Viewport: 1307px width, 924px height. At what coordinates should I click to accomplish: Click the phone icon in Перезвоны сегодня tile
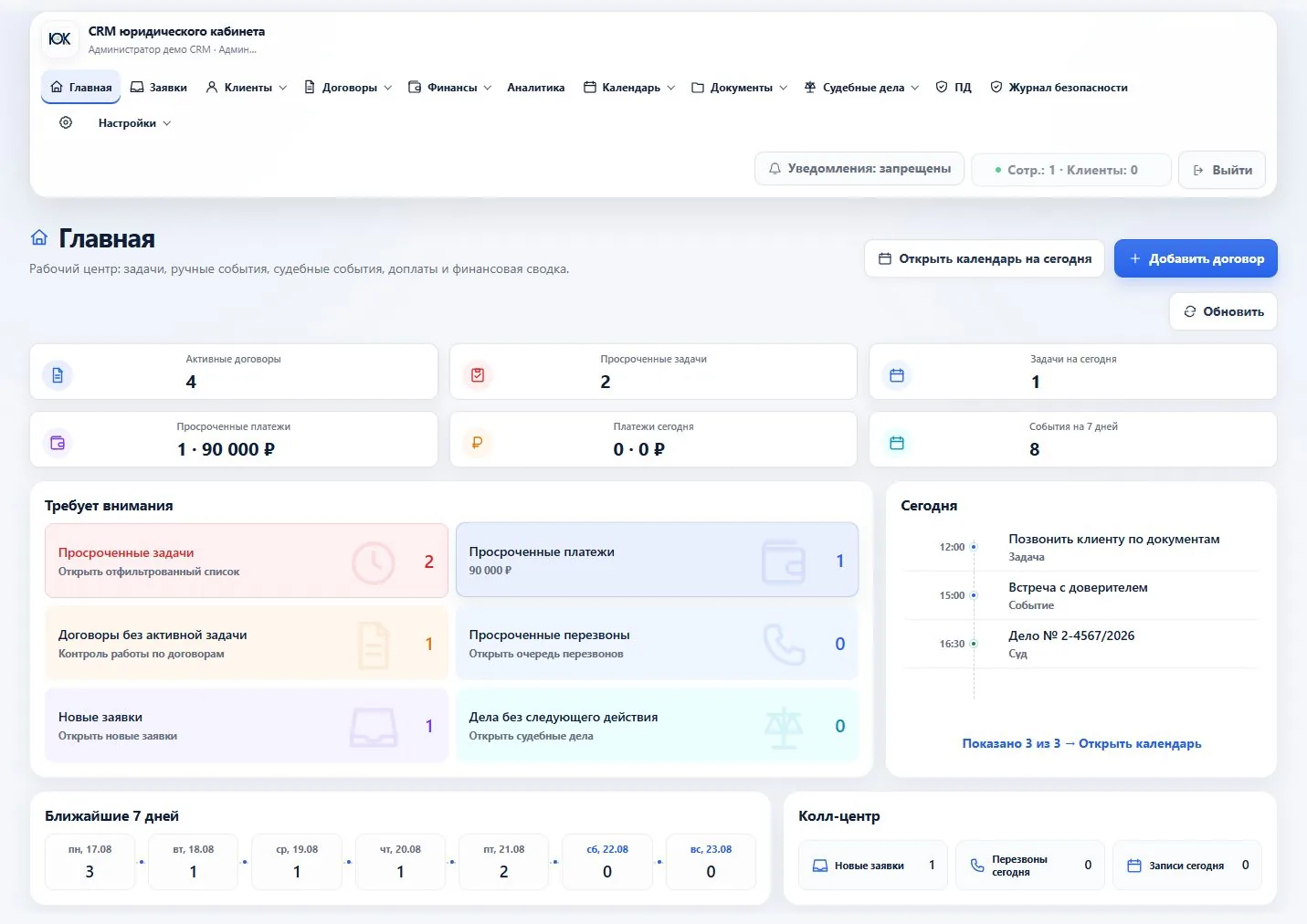point(977,866)
